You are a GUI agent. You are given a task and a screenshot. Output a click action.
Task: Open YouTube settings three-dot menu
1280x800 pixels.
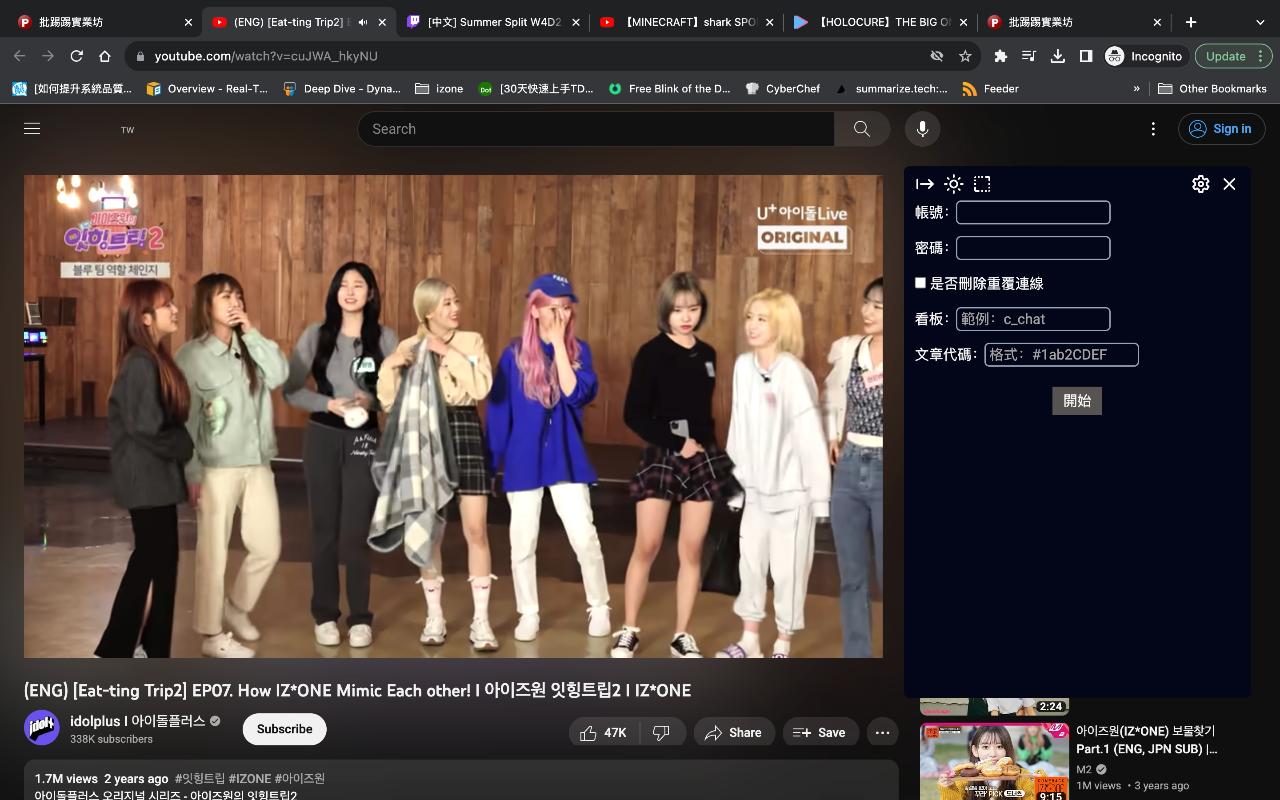[1153, 129]
